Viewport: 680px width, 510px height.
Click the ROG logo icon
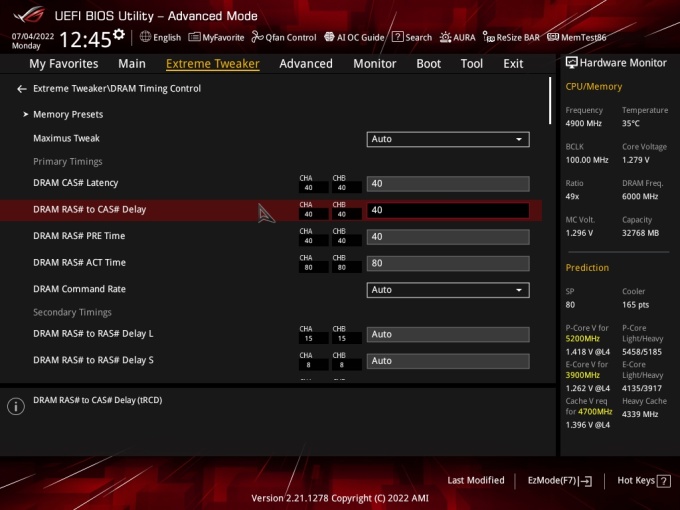[29, 15]
